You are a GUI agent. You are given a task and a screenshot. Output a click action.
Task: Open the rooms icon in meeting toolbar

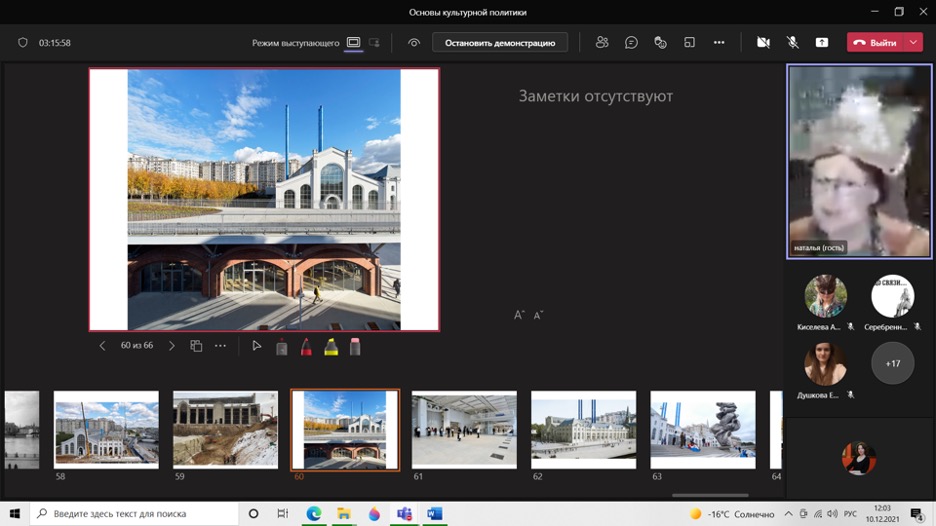point(689,43)
